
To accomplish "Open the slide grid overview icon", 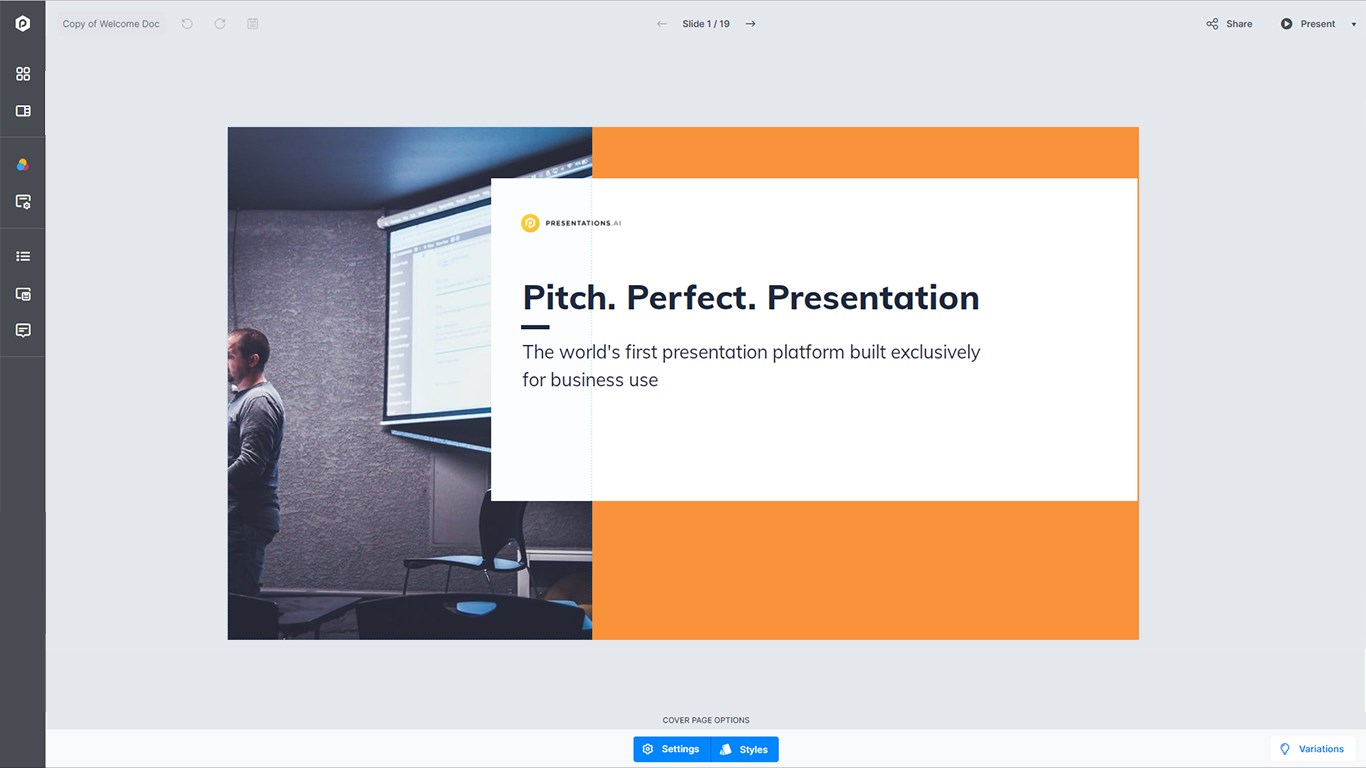I will 23,74.
